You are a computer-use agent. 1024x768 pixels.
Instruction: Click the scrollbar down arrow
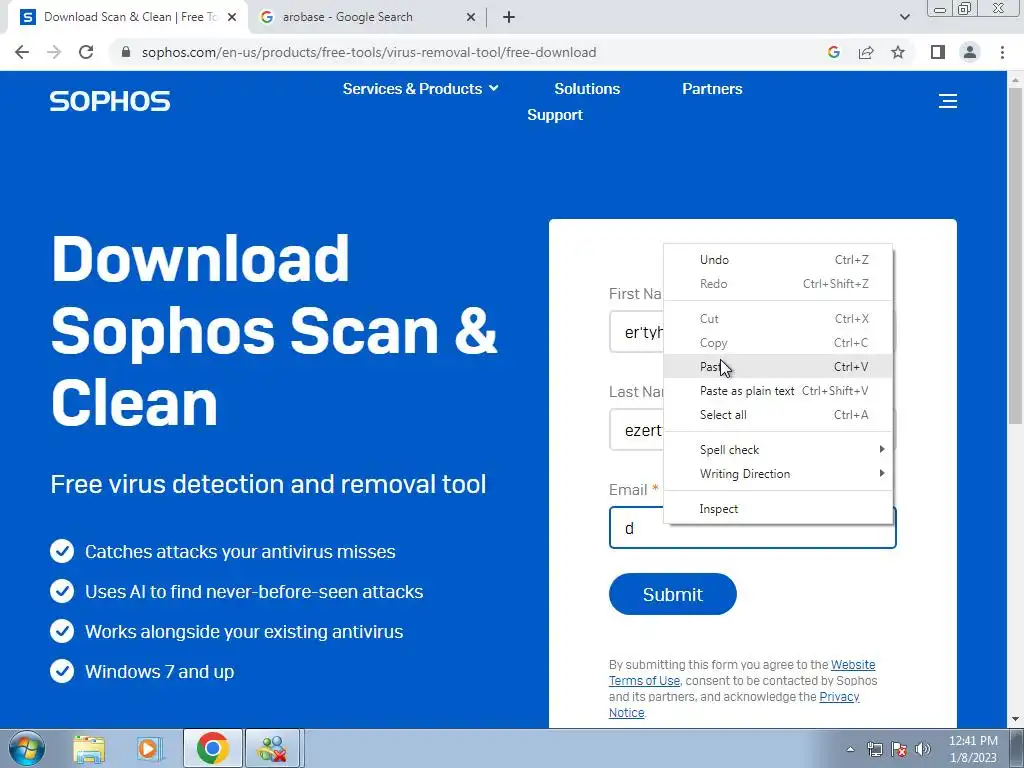coord(1015,720)
